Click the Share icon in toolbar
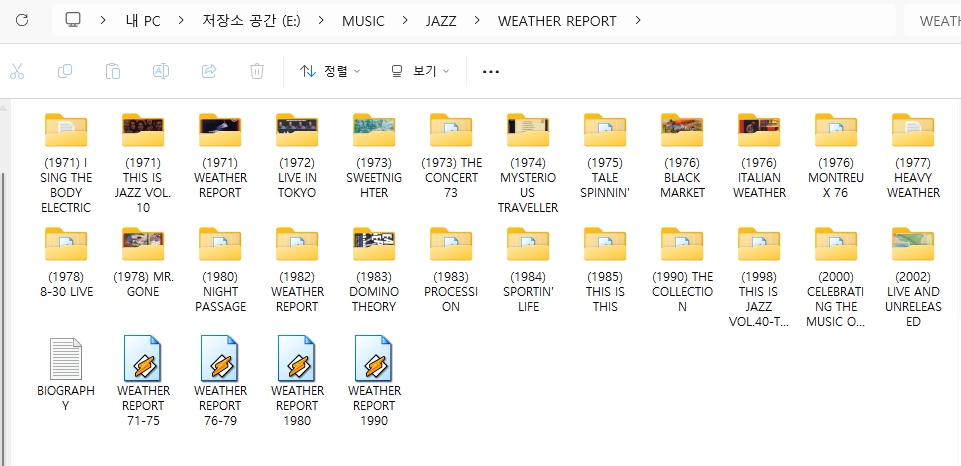 pyautogui.click(x=209, y=71)
